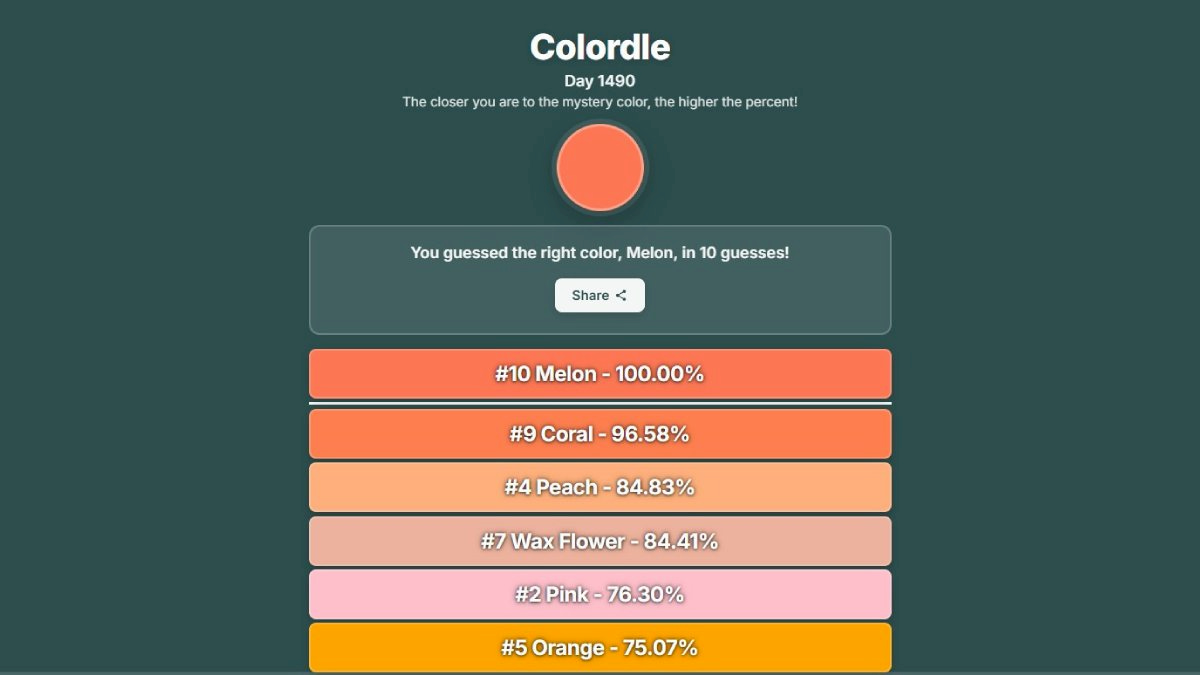This screenshot has height=675, width=1200.
Task: Select the #4 Peach guess bar
Action: coord(600,487)
